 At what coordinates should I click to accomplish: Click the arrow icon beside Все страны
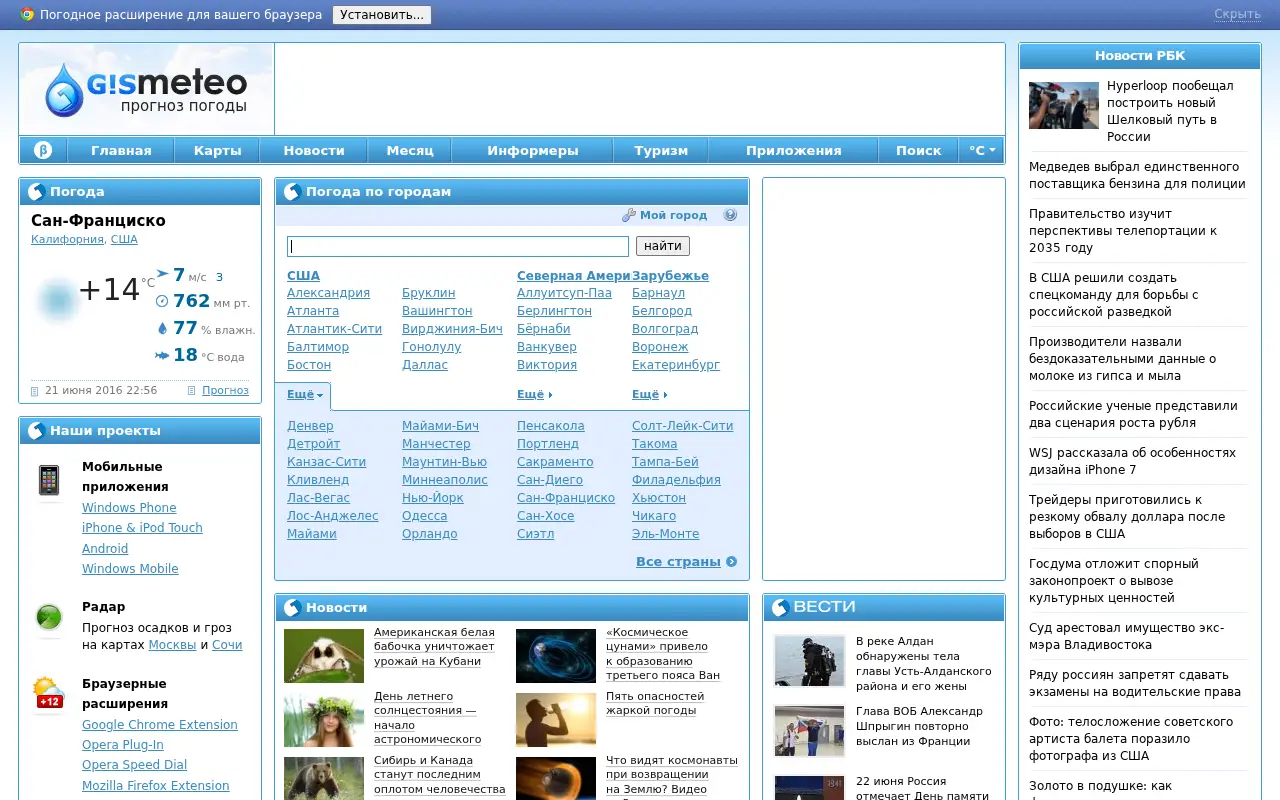pos(732,562)
